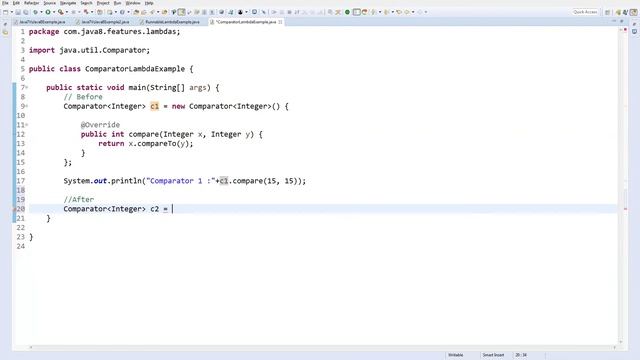Open the Run menu
The height and width of the screenshot is (360, 640).
(x=117, y=3)
